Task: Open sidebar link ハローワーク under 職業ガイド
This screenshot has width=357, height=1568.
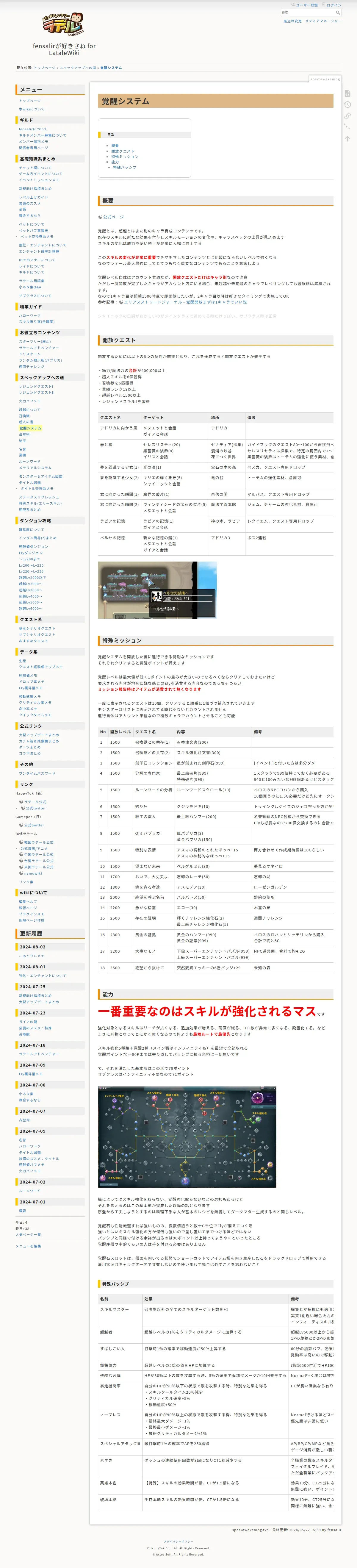Action: [30, 315]
